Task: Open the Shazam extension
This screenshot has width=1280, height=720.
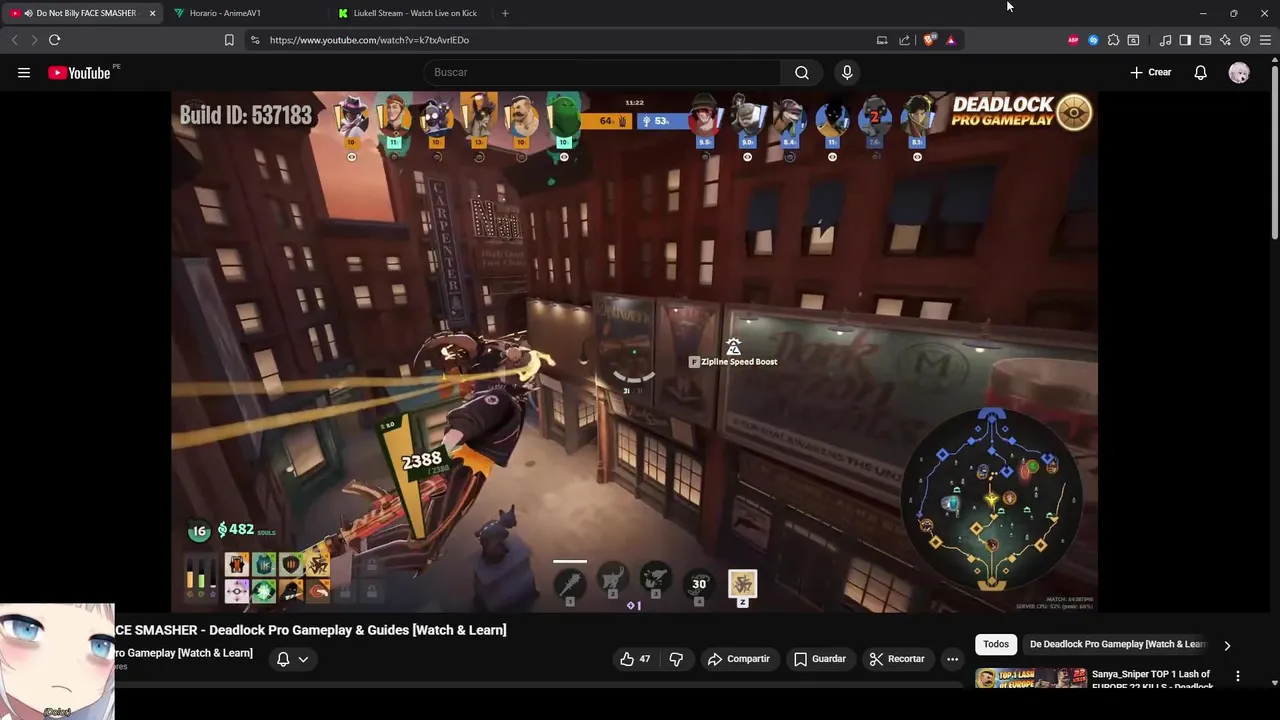Action: point(1093,40)
